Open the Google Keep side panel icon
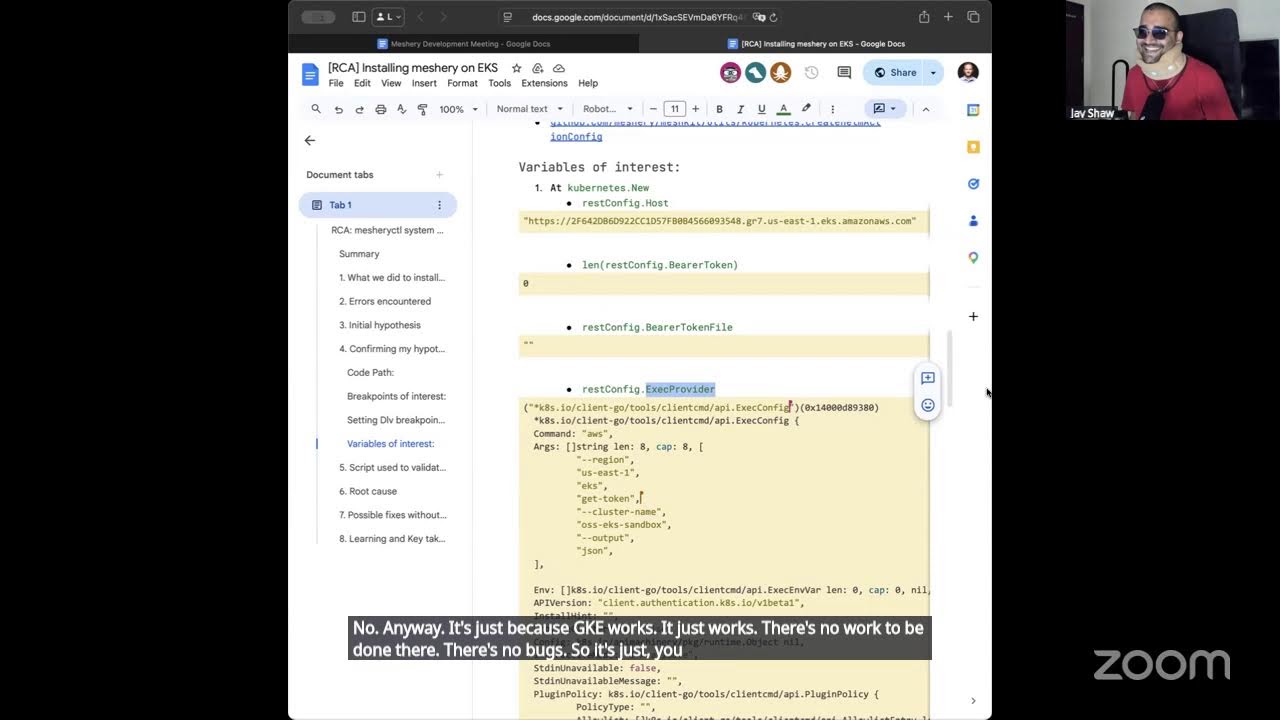This screenshot has width=1280, height=720. [x=973, y=147]
